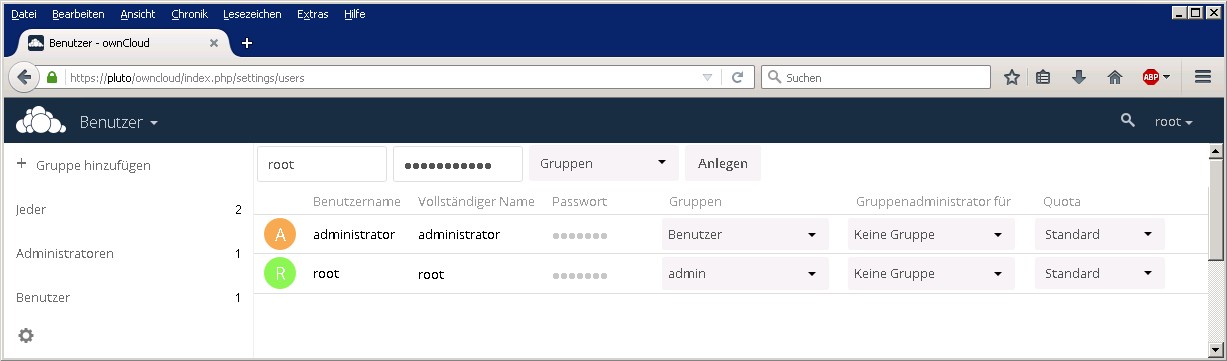Image resolution: width=1227 pixels, height=361 pixels.
Task: Click the administrator username cell
Action: coord(354,235)
